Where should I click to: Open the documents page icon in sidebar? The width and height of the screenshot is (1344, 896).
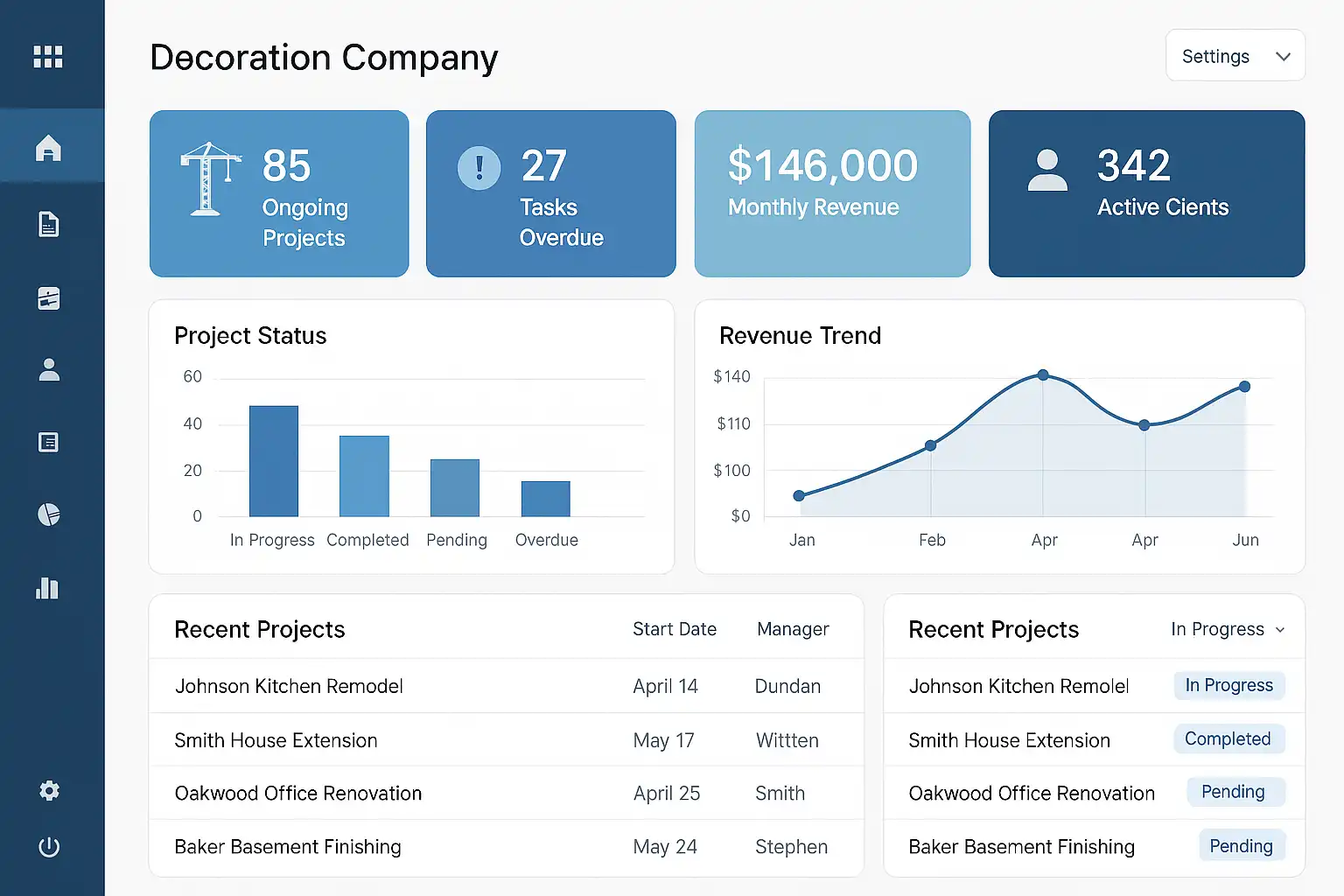49,225
